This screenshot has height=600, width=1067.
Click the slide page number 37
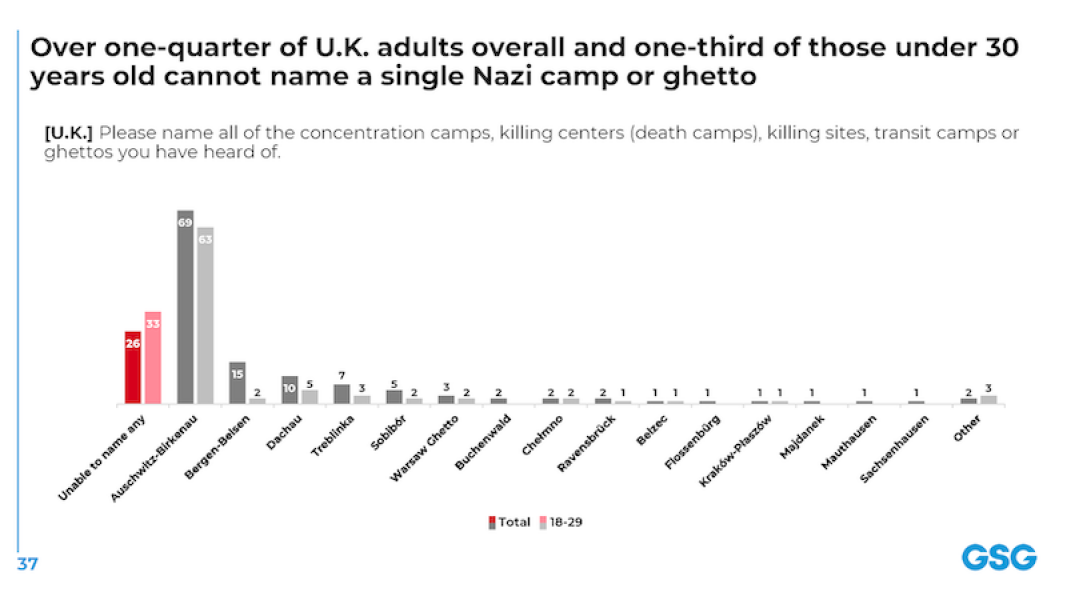[27, 564]
